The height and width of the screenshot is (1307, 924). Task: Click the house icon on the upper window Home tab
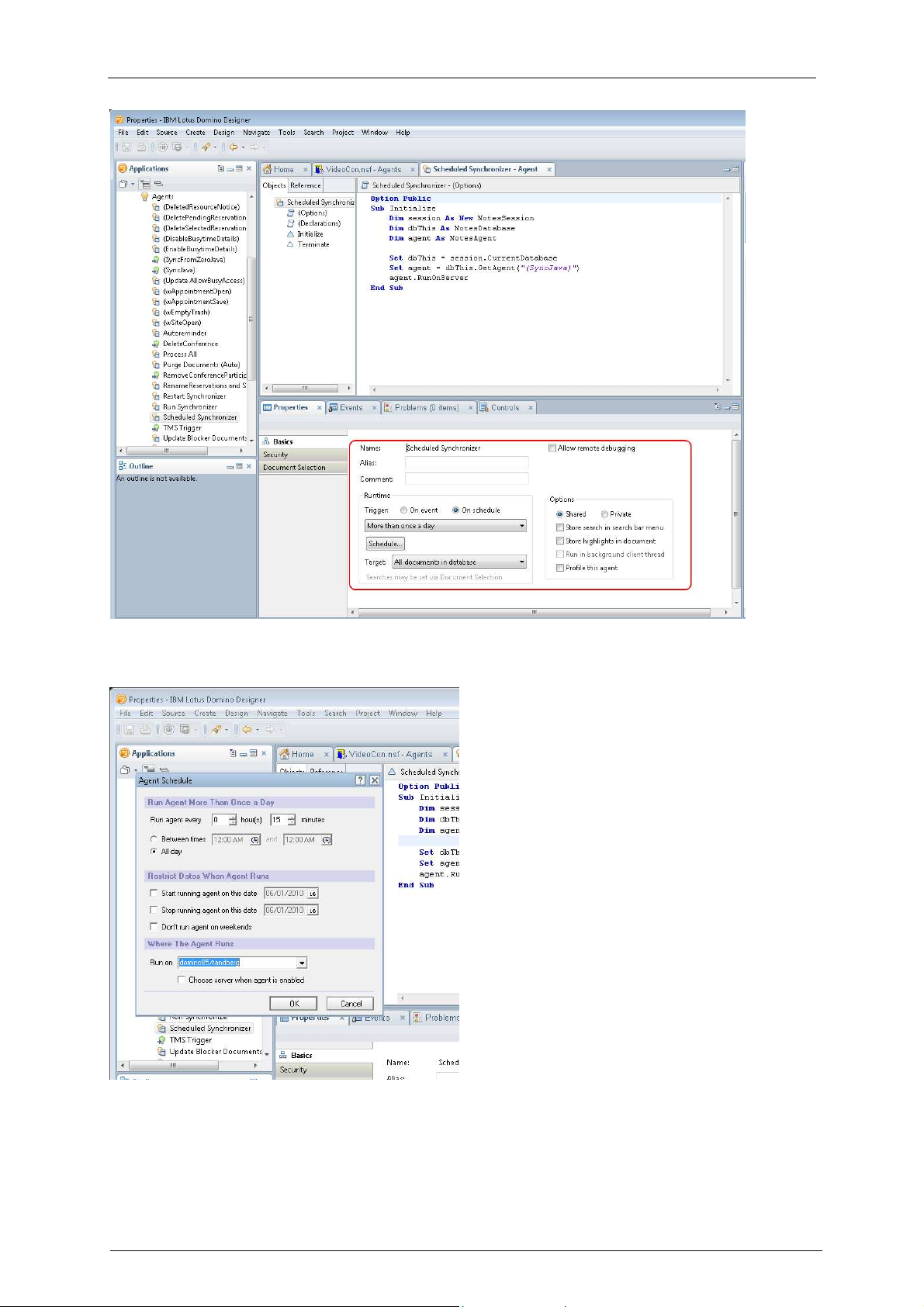268,169
